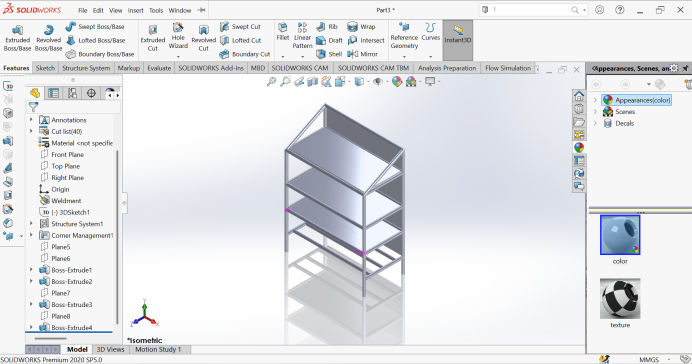Image resolution: width=692 pixels, height=364 pixels.
Task: Open the Hole Wizard dropdown arrow
Action: (x=178, y=56)
